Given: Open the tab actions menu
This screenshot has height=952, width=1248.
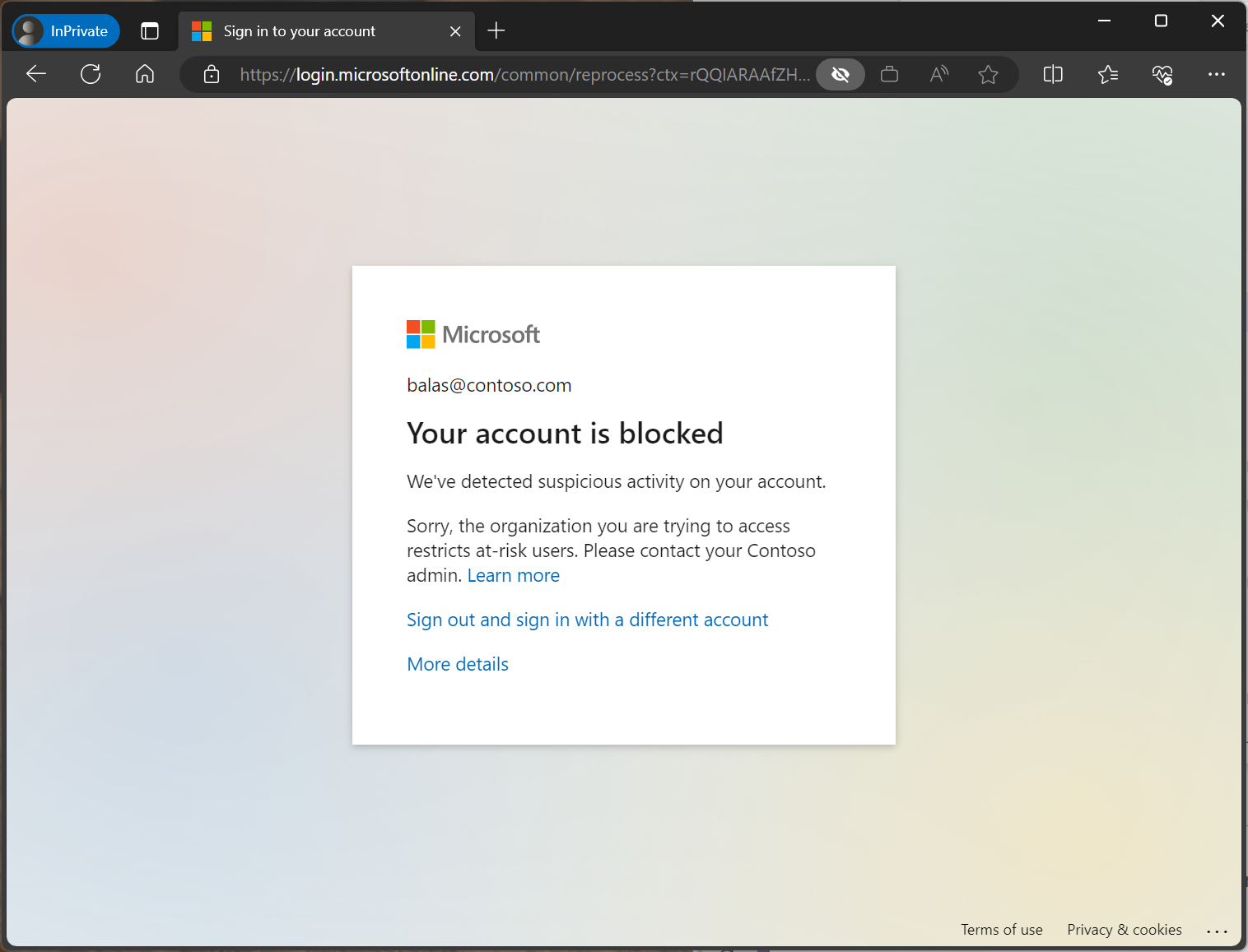Looking at the screenshot, I should (149, 31).
